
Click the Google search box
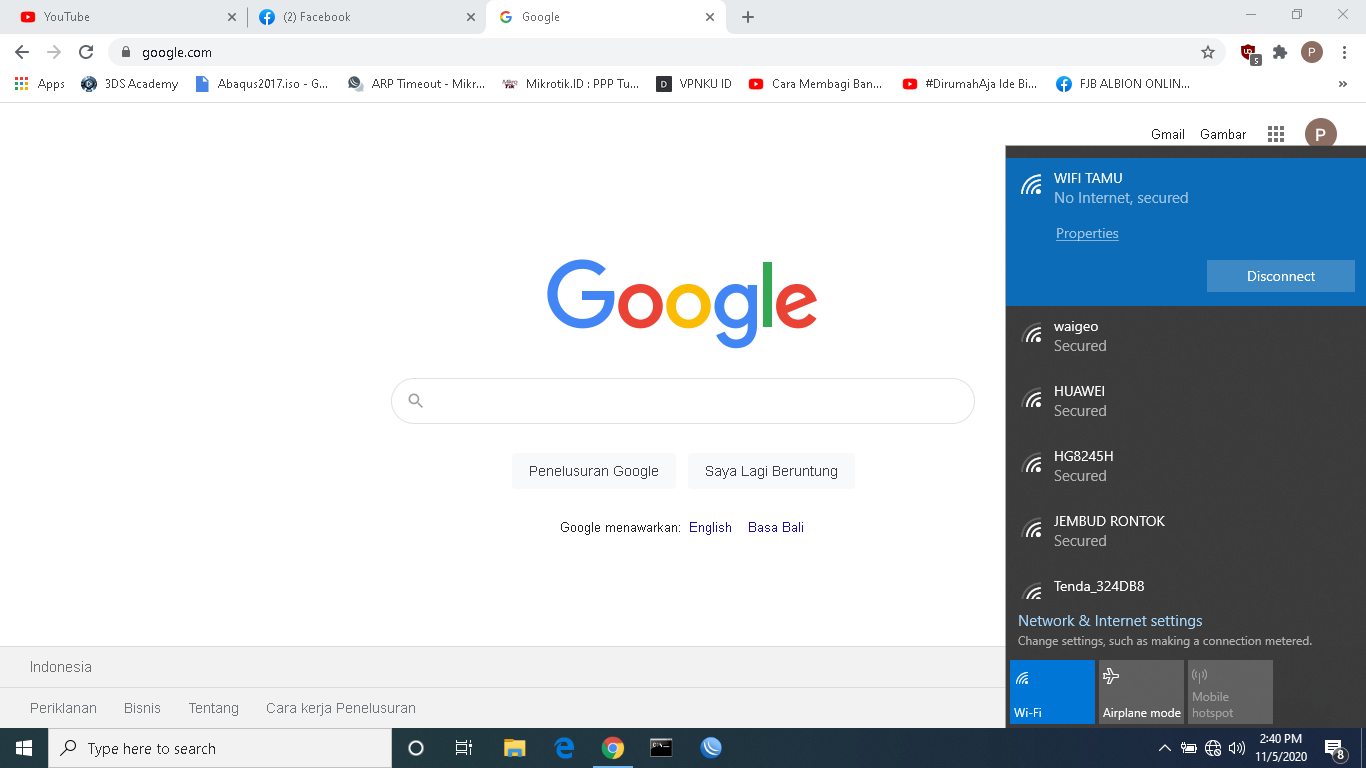(x=683, y=401)
